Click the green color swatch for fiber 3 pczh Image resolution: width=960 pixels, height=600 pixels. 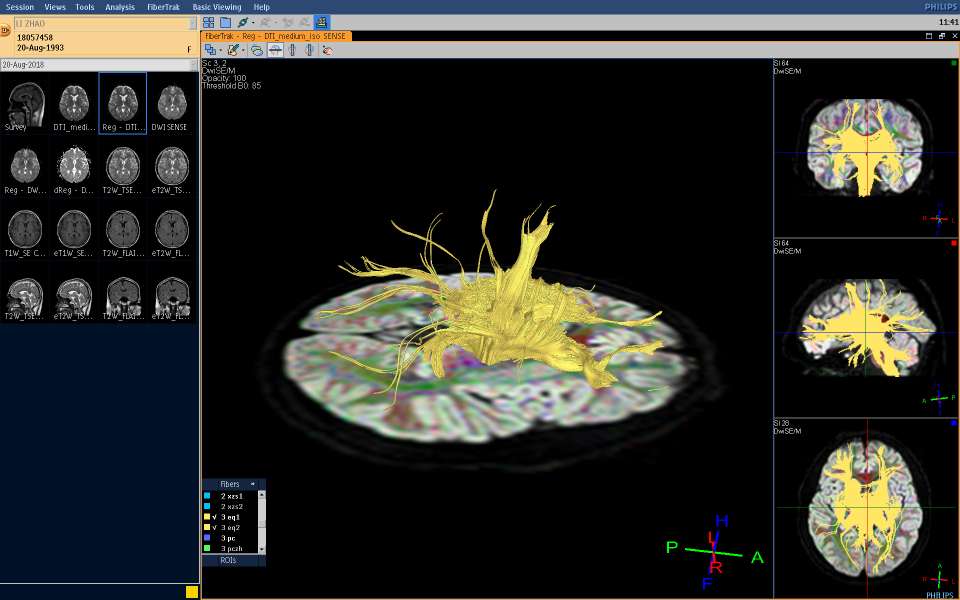[x=207, y=549]
